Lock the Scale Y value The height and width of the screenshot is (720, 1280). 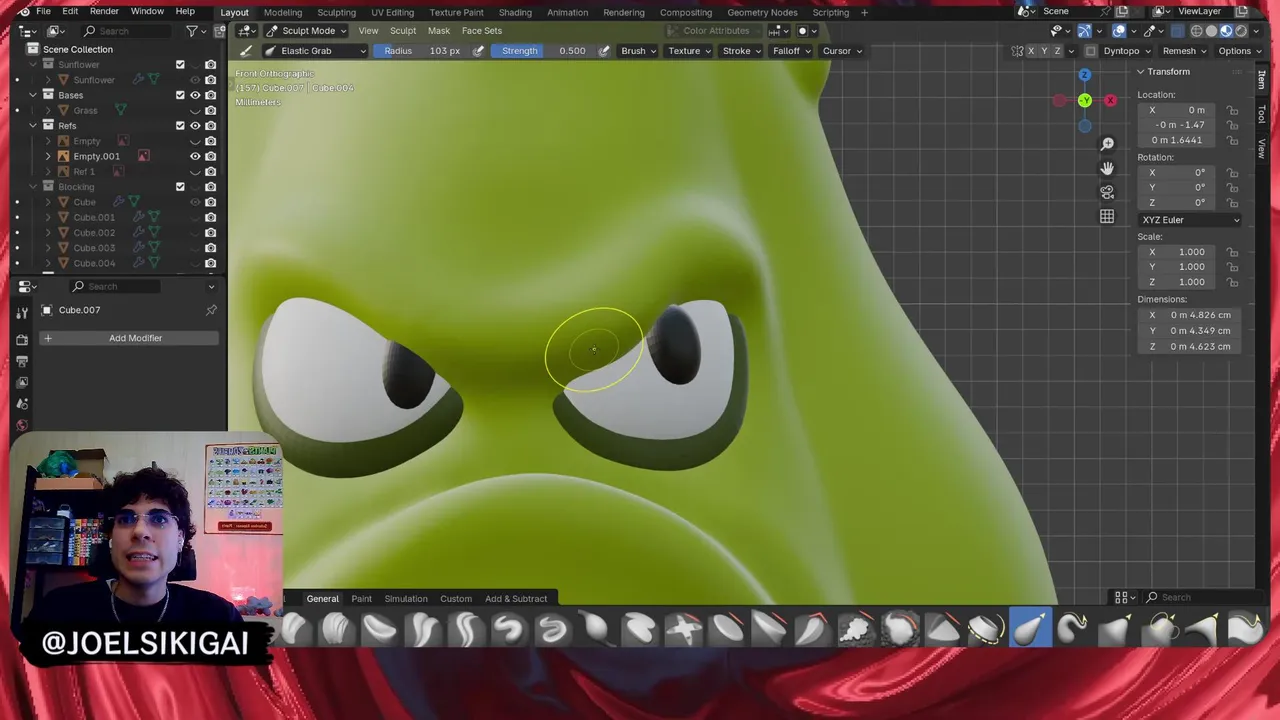[1233, 267]
